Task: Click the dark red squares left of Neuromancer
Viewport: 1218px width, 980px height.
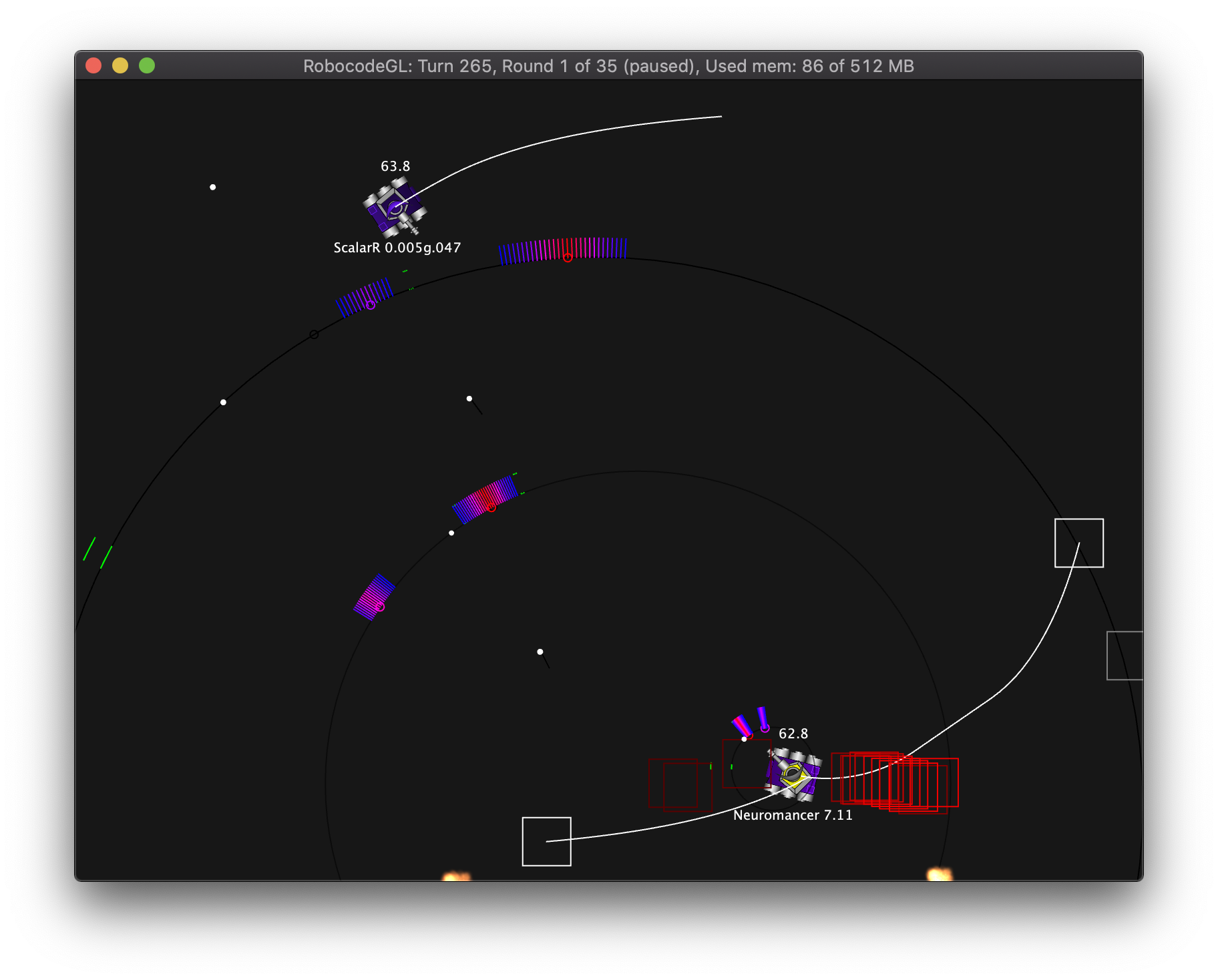Action: click(x=680, y=784)
